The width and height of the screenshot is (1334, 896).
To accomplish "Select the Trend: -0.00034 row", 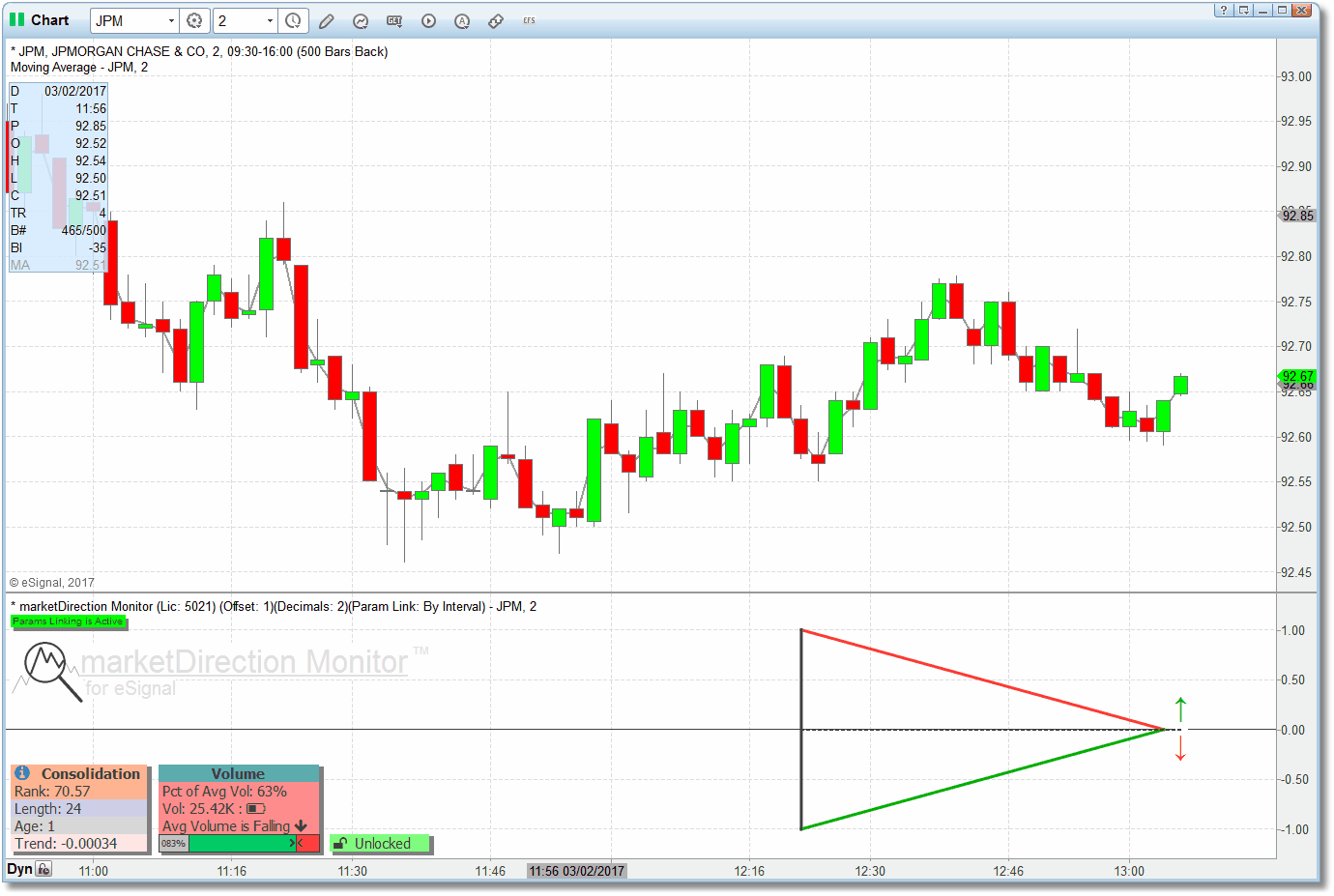I will point(79,844).
